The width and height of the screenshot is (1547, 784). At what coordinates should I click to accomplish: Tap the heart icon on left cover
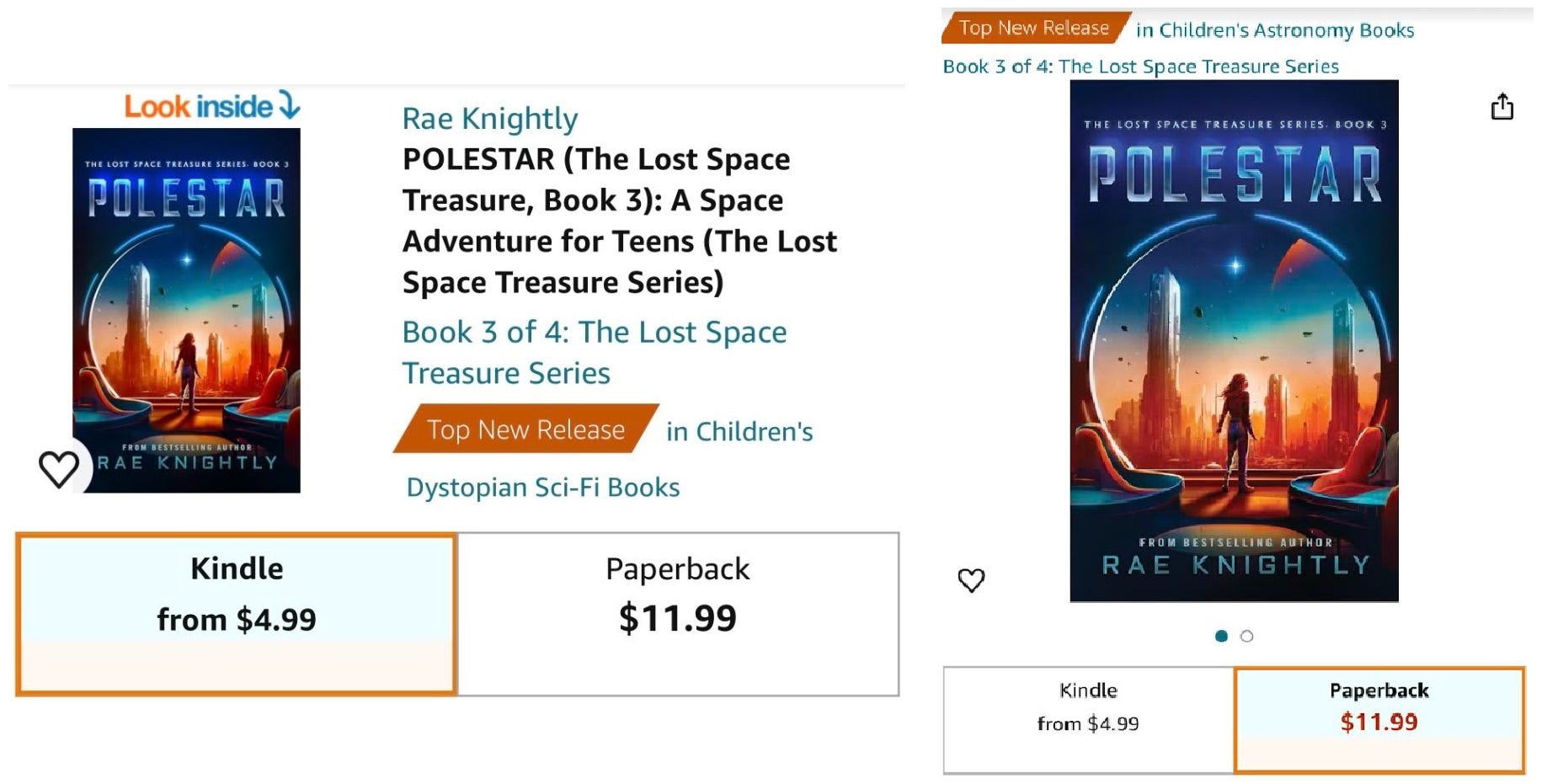coord(59,468)
